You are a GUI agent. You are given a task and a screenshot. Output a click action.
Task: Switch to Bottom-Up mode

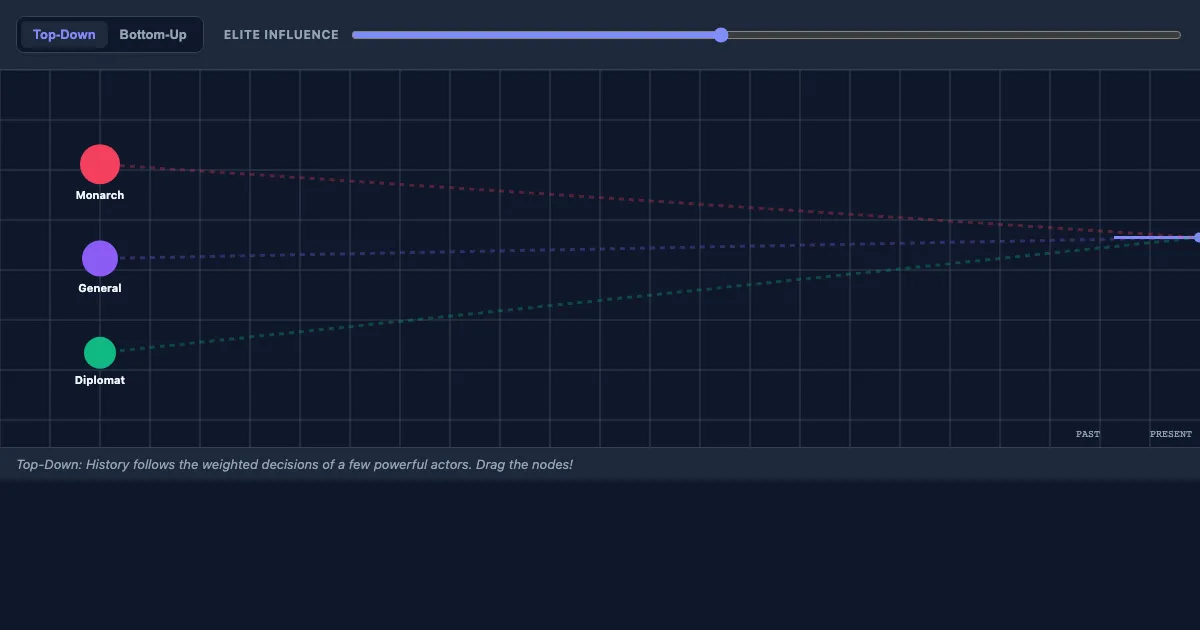pos(153,35)
